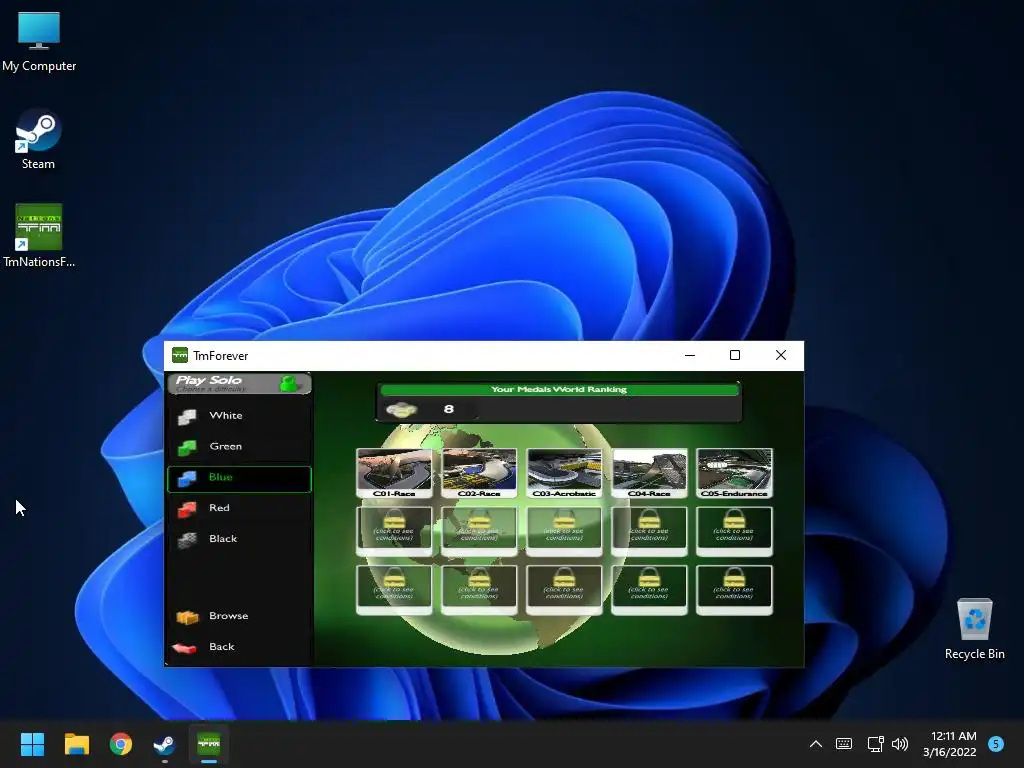
Task: Minimize the TmForever window
Action: [x=690, y=355]
